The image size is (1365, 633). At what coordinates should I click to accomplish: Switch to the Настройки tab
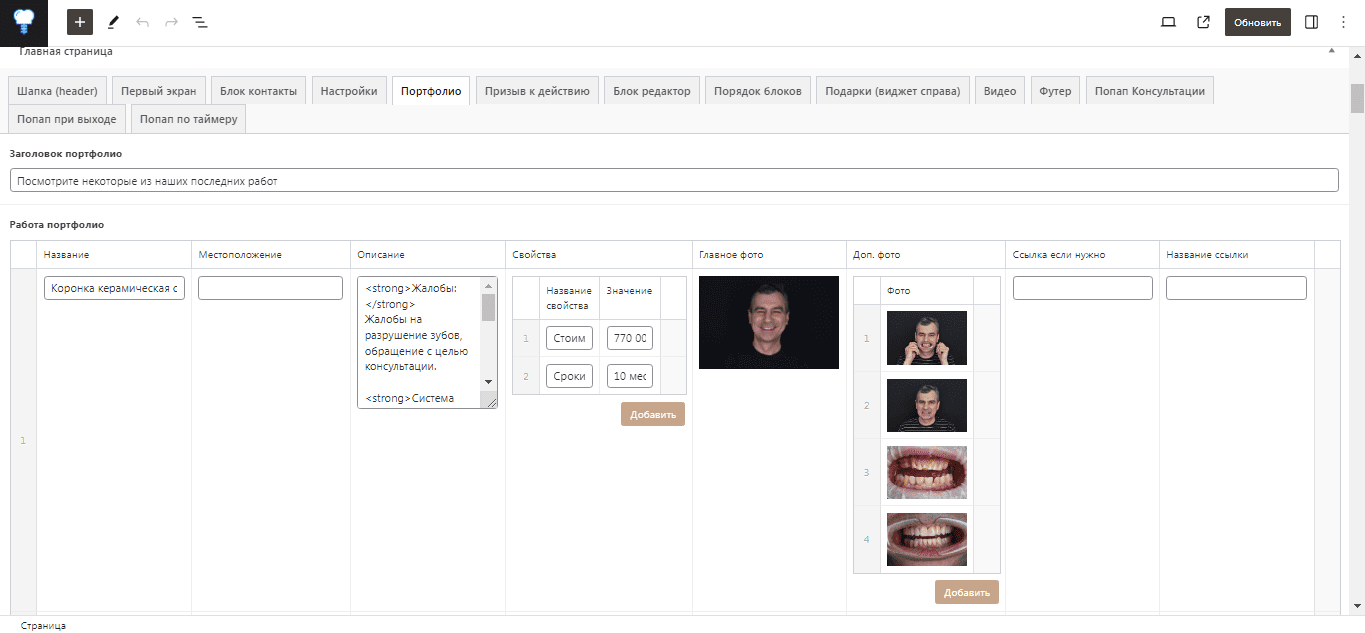click(x=349, y=91)
